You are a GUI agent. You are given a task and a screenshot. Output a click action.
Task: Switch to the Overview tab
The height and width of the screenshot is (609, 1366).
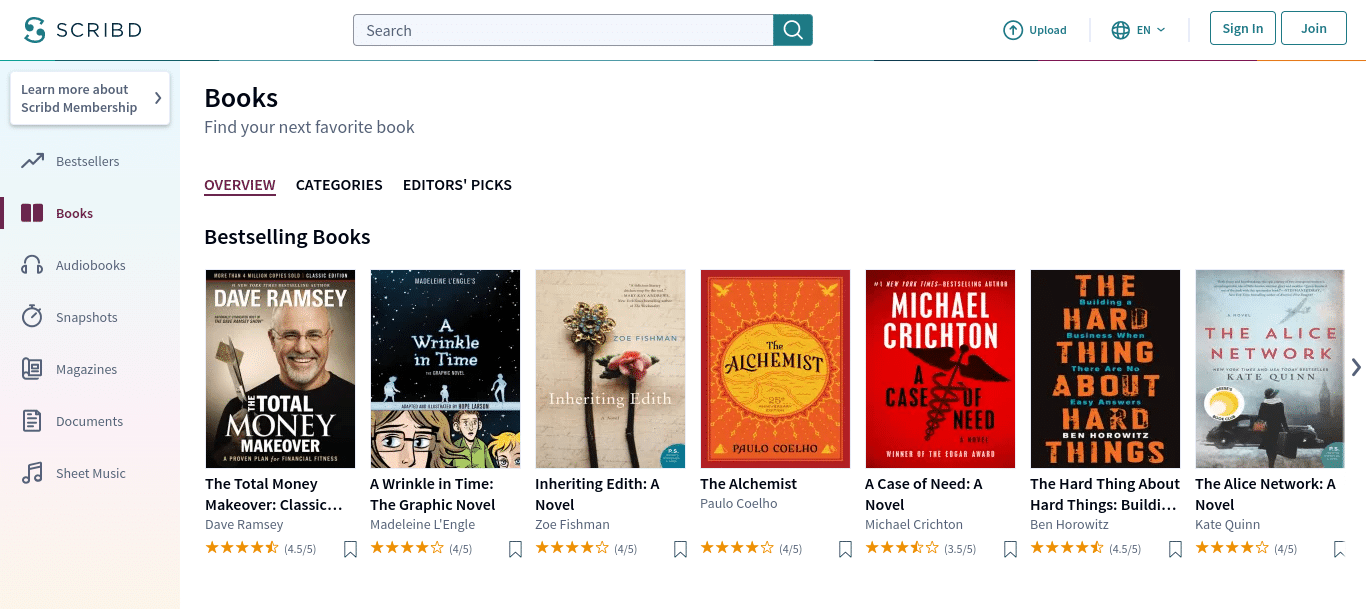pyautogui.click(x=240, y=185)
